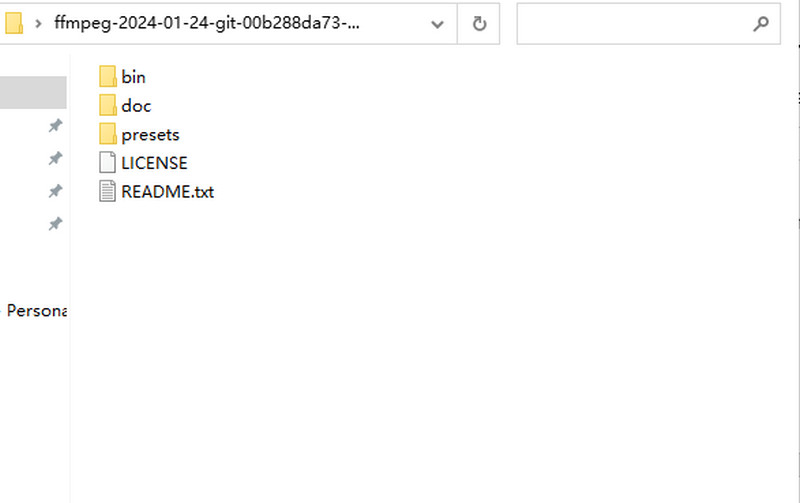Refresh the current folder view

click(479, 25)
